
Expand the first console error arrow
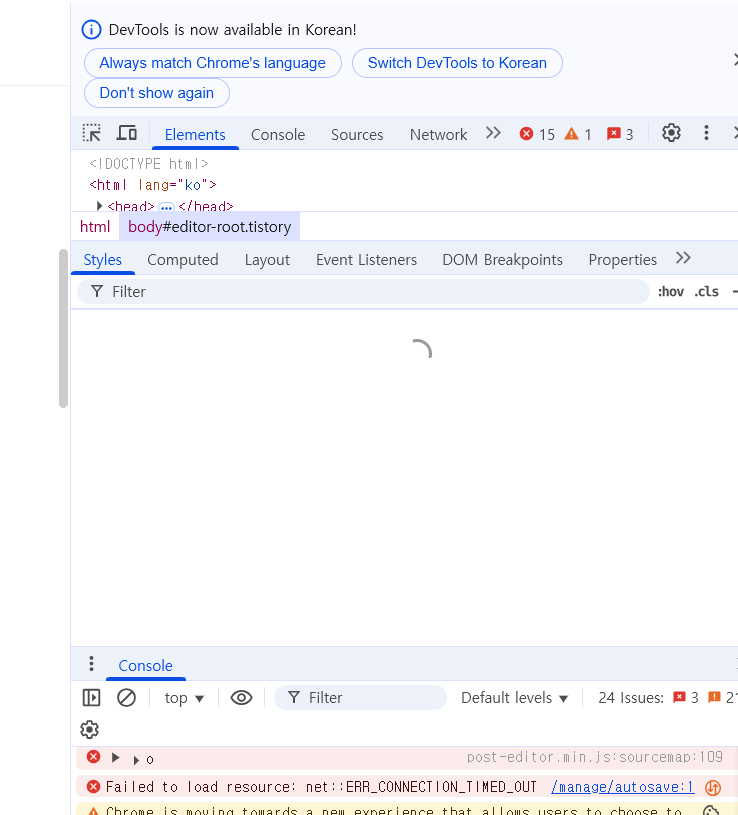115,758
